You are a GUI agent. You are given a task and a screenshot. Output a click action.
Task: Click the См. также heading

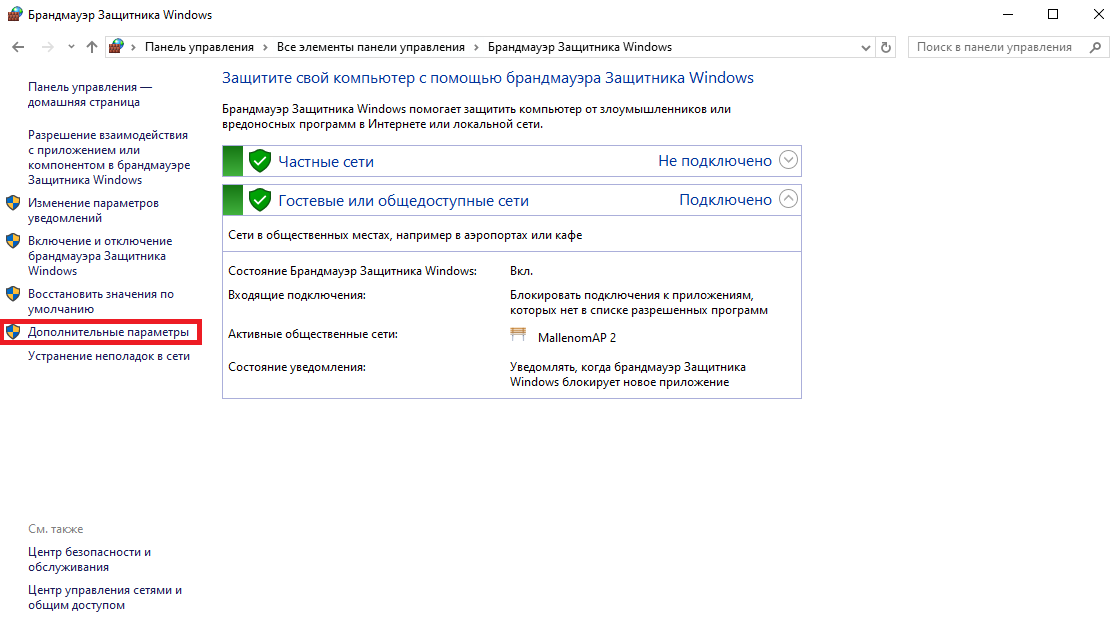point(56,529)
